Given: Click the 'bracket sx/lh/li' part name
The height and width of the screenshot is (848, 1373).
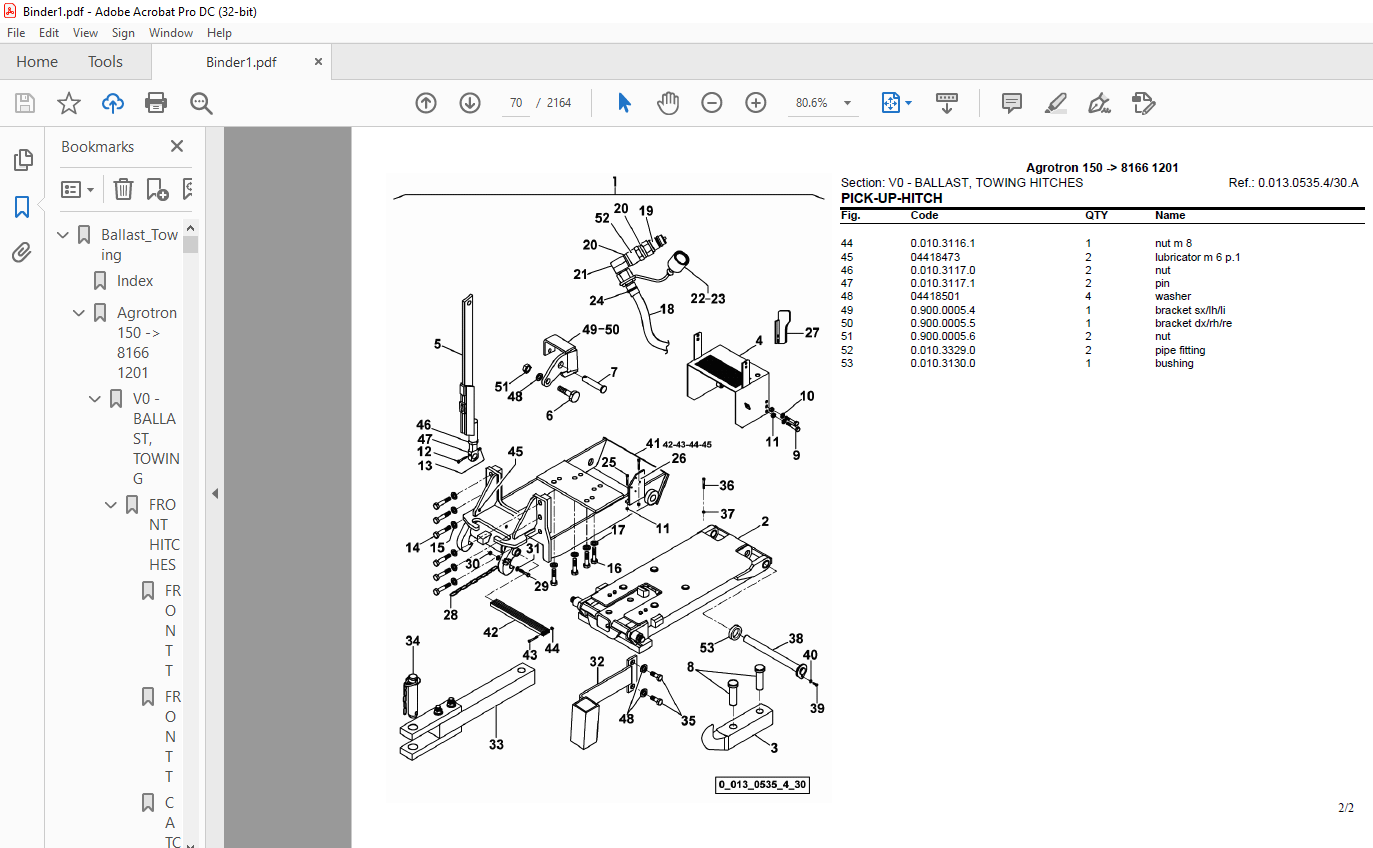Looking at the screenshot, I should 1190,310.
